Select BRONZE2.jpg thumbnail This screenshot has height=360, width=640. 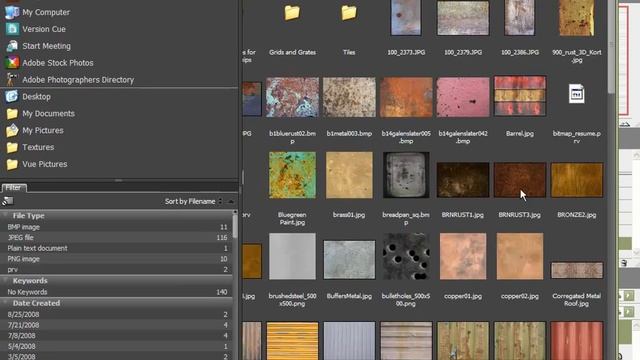tap(576, 180)
